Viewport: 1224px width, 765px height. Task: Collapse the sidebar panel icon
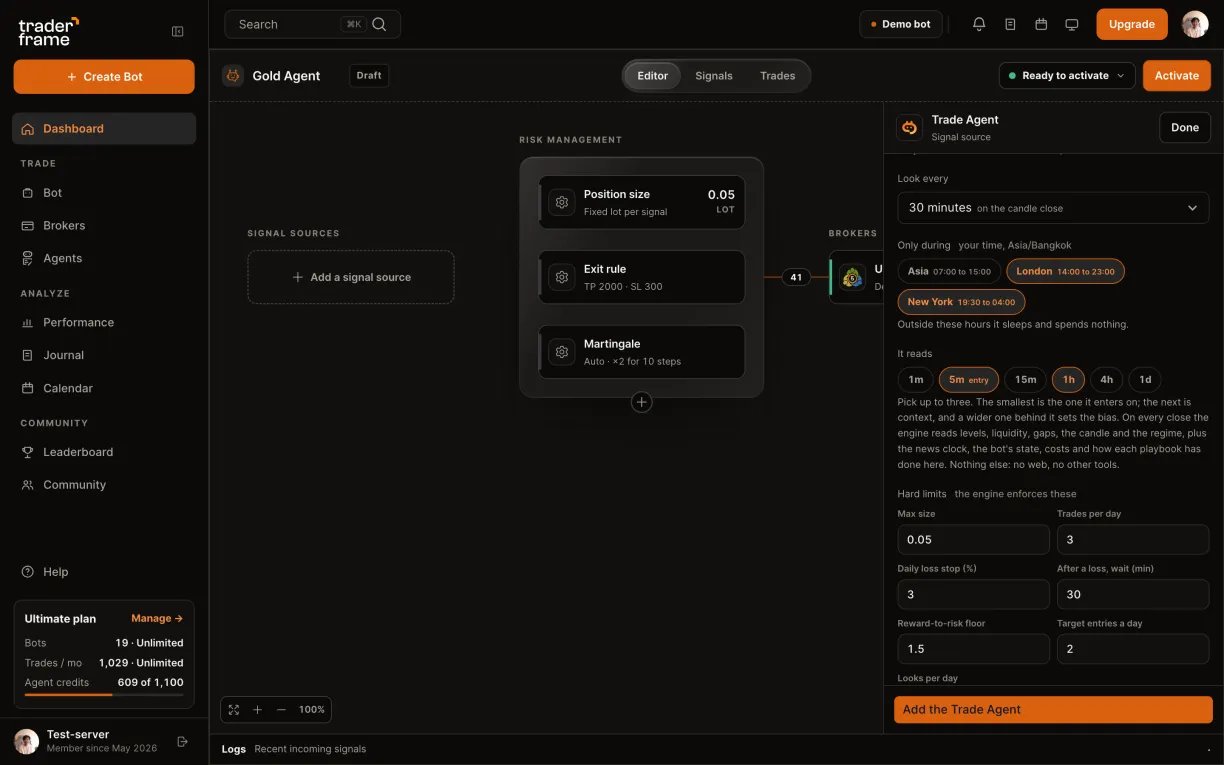point(178,31)
